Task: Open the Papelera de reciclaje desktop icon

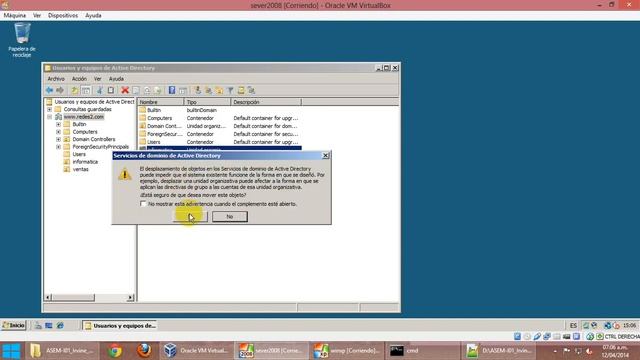Action: [x=22, y=40]
